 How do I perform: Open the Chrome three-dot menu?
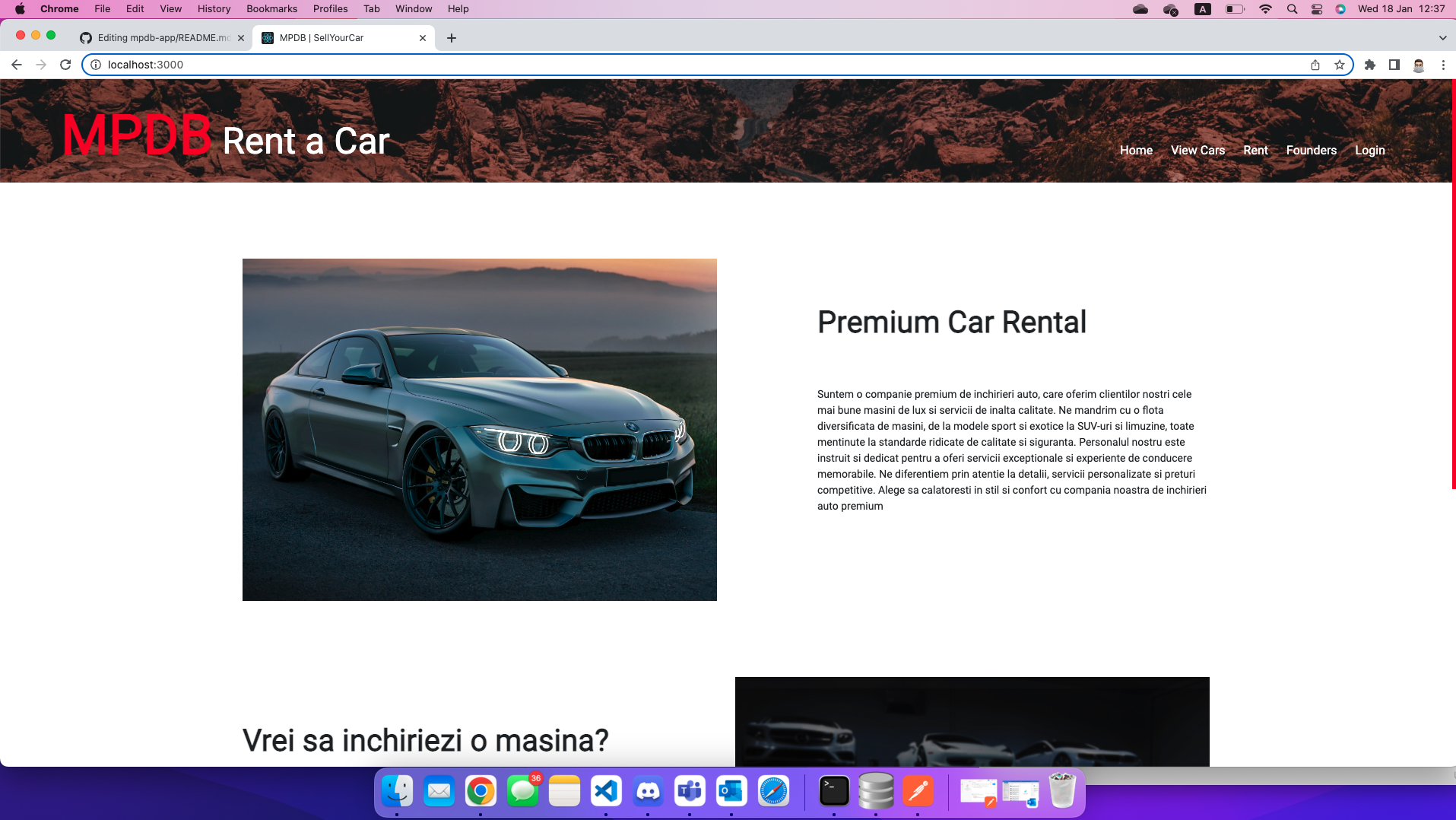pyautogui.click(x=1443, y=65)
